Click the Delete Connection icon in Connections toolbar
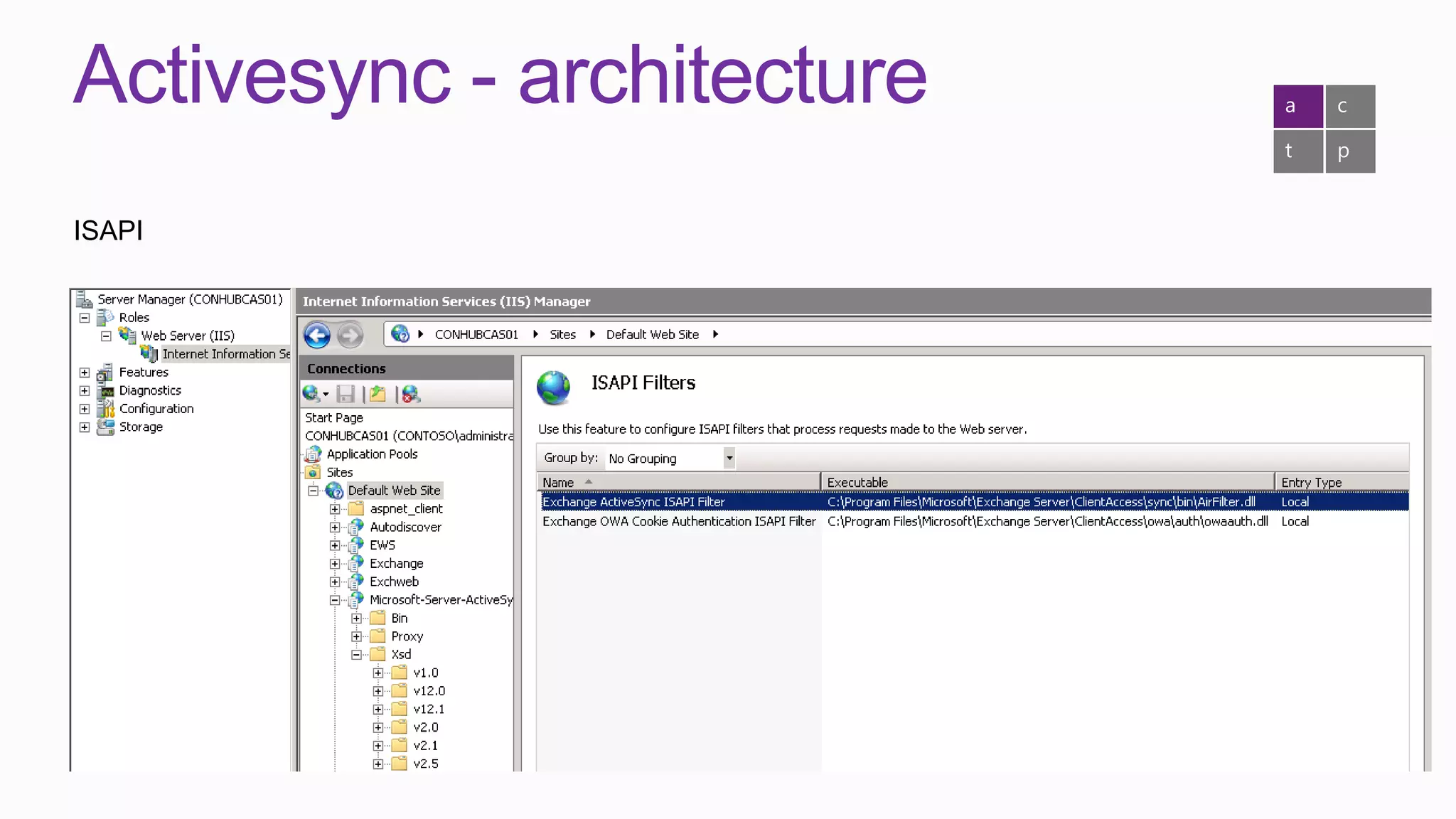The width and height of the screenshot is (1456, 819). (411, 394)
